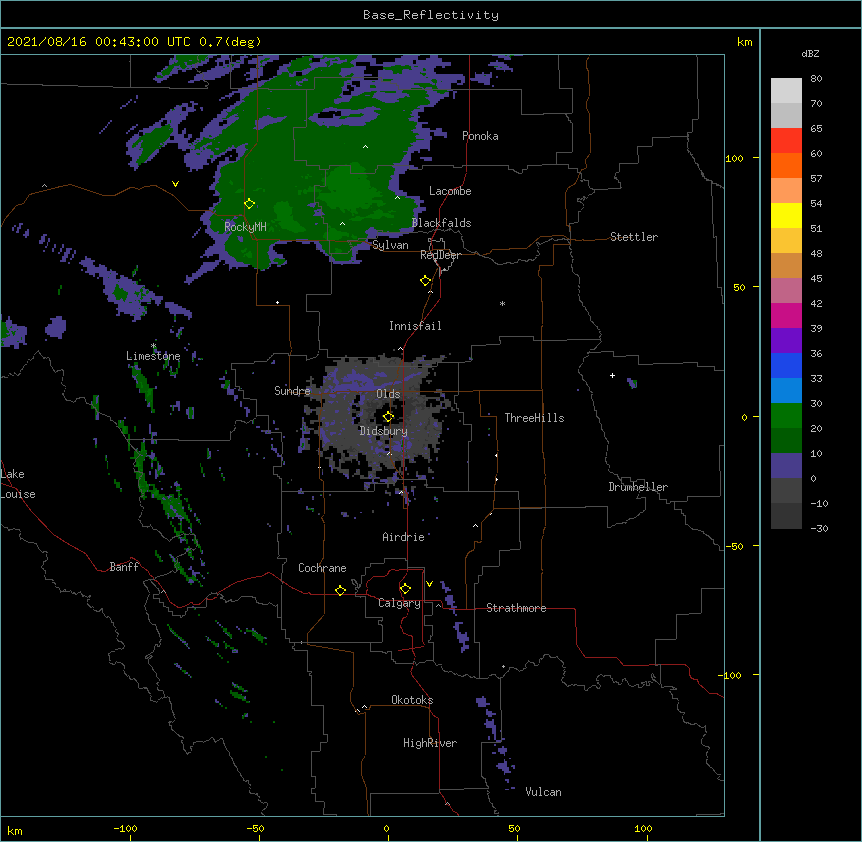The width and height of the screenshot is (862, 842).
Task: Click the Lacombe city label
Action: tap(450, 191)
